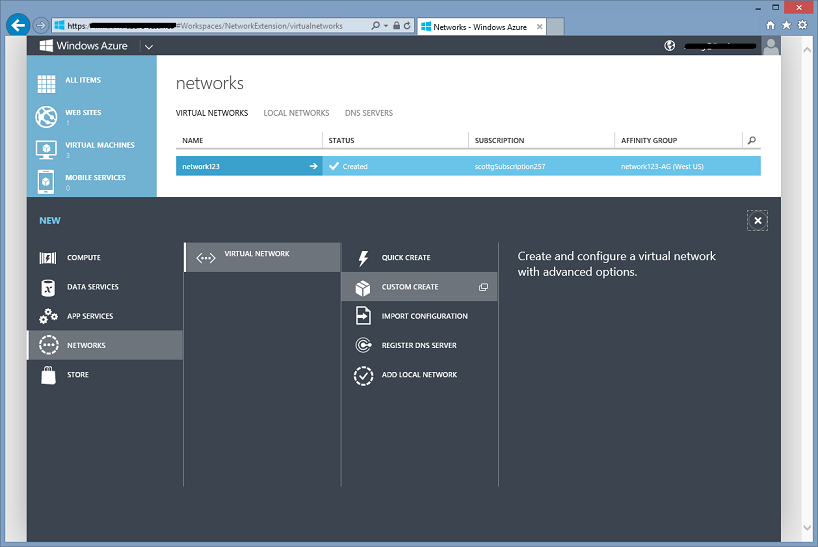Click the Virtual Network arrows icon

coord(206,258)
